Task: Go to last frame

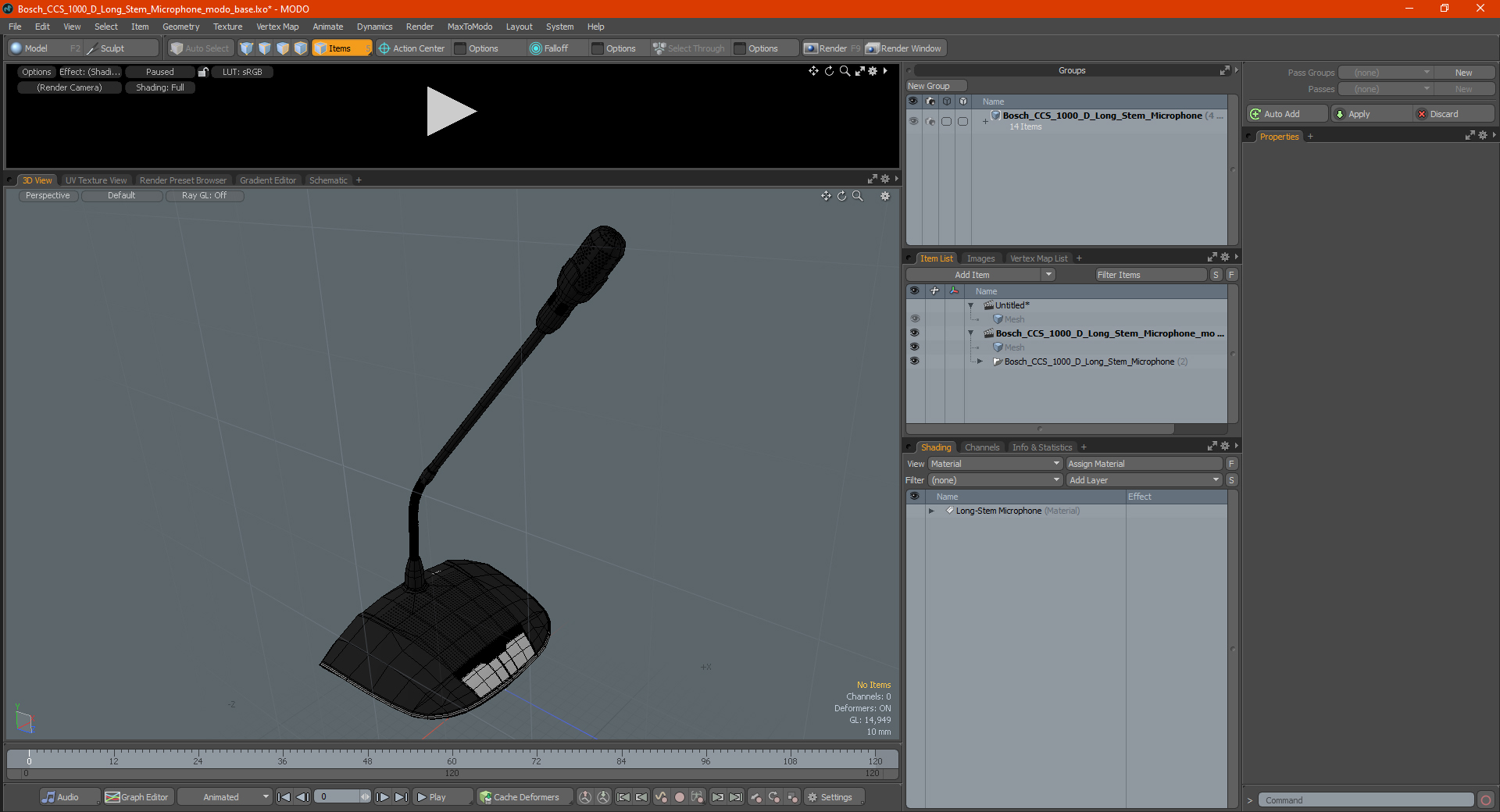Action: tap(401, 797)
